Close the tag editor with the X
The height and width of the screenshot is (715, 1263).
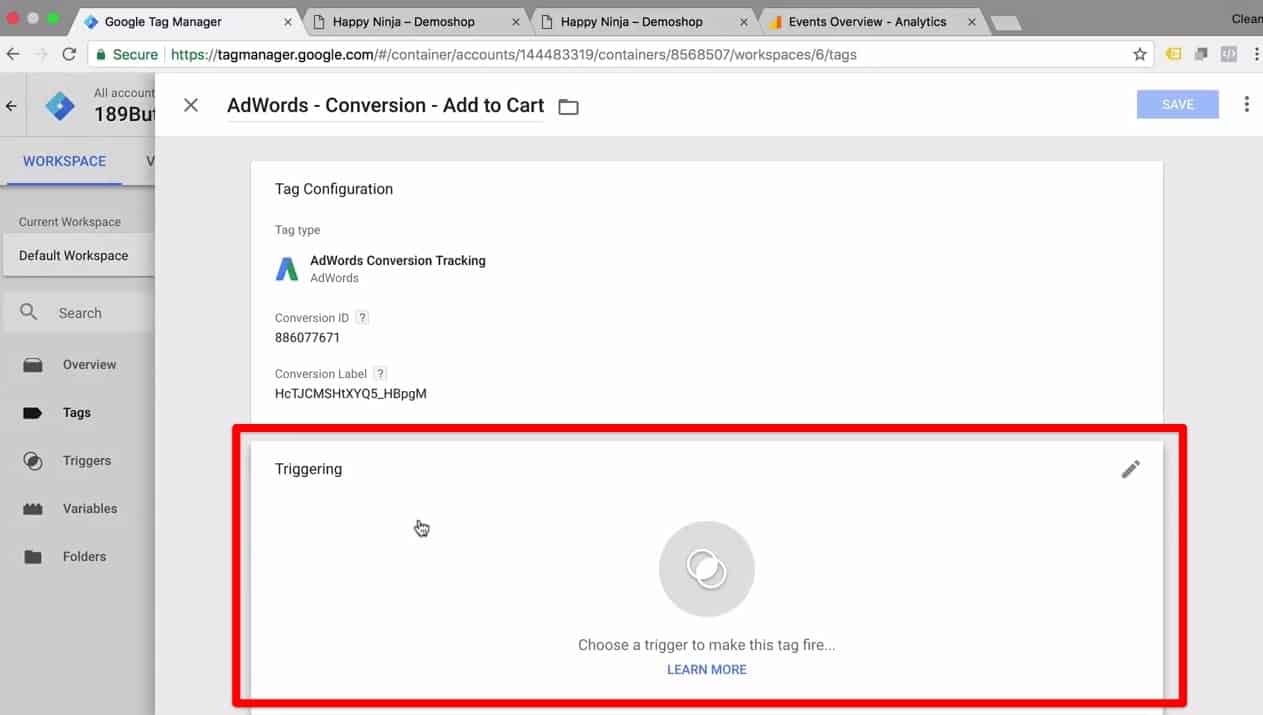[x=190, y=104]
